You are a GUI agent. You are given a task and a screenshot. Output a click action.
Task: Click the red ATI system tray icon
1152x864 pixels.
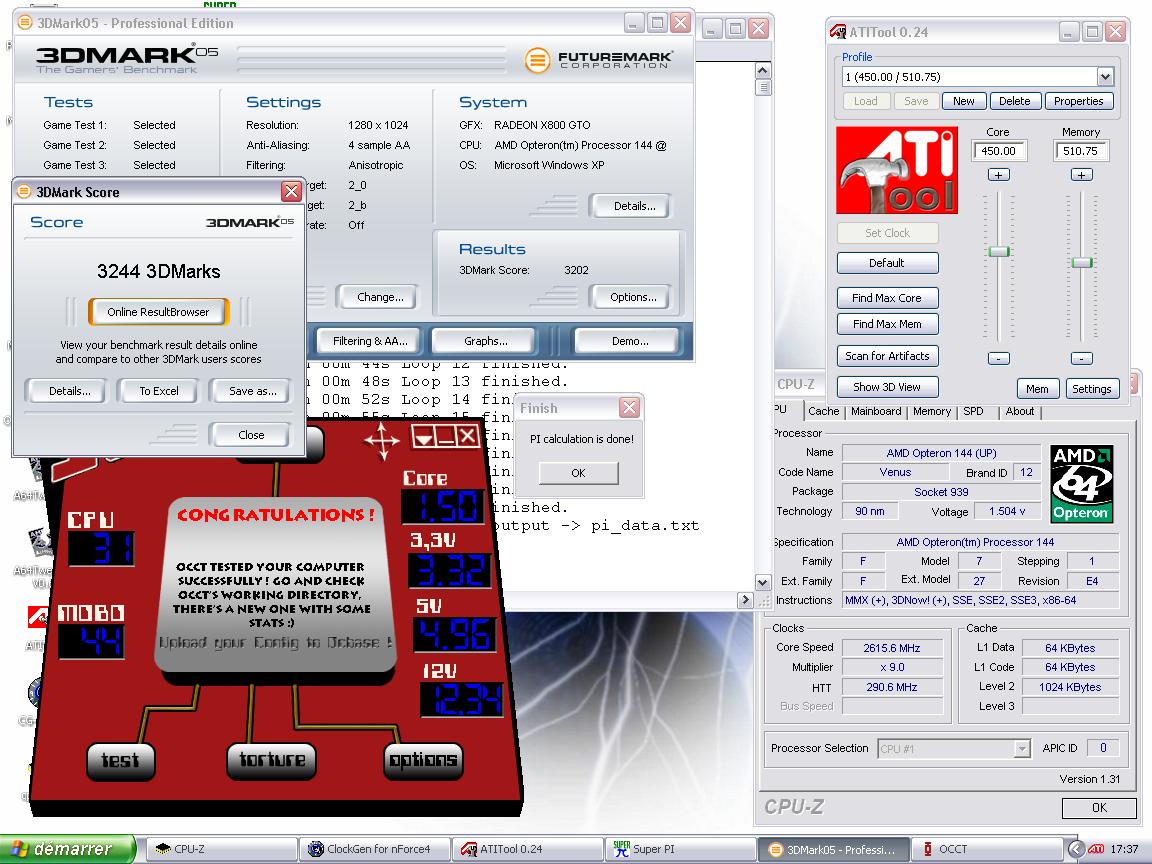1096,849
